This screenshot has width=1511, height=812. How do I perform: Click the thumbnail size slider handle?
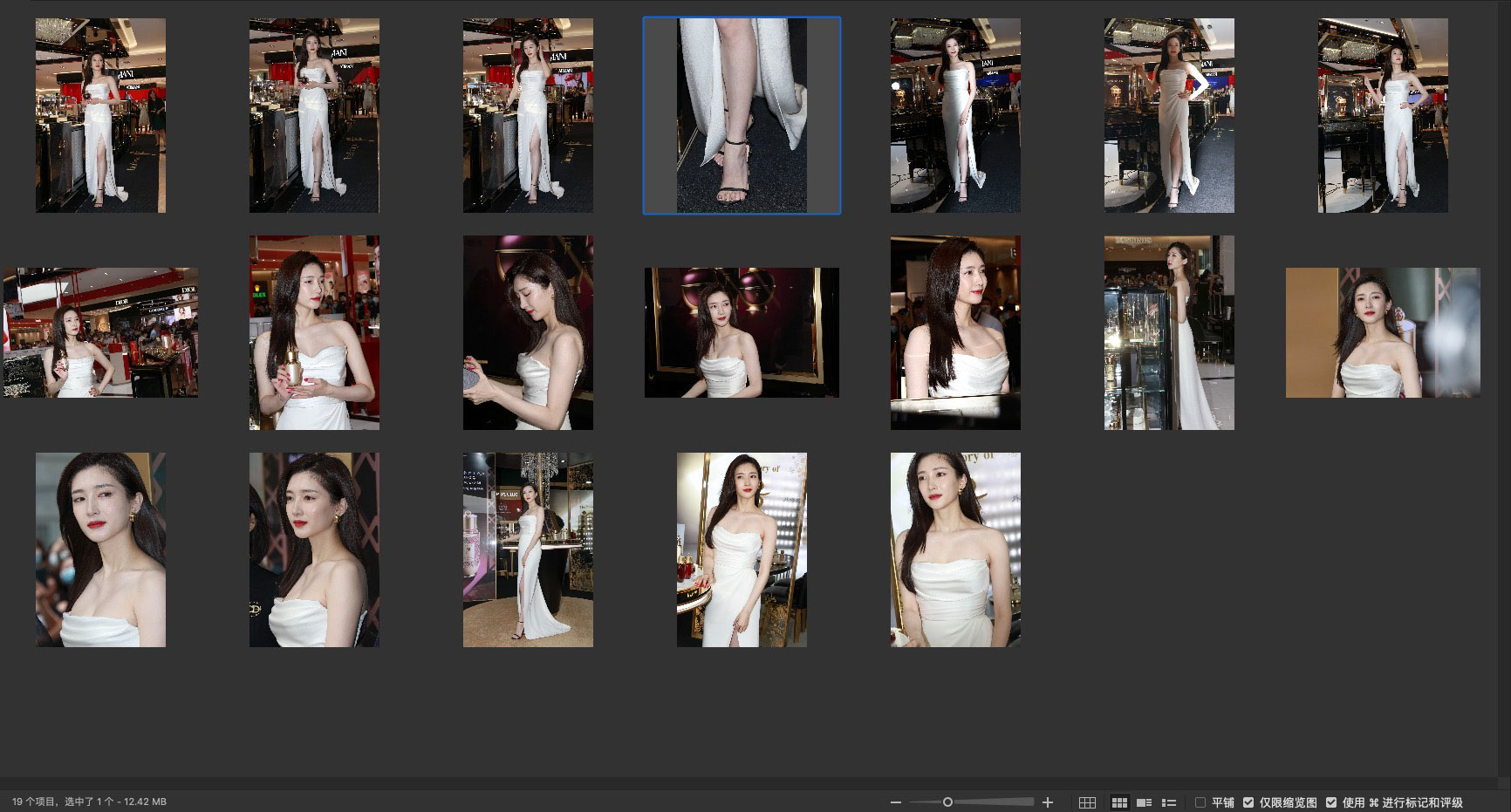947,802
